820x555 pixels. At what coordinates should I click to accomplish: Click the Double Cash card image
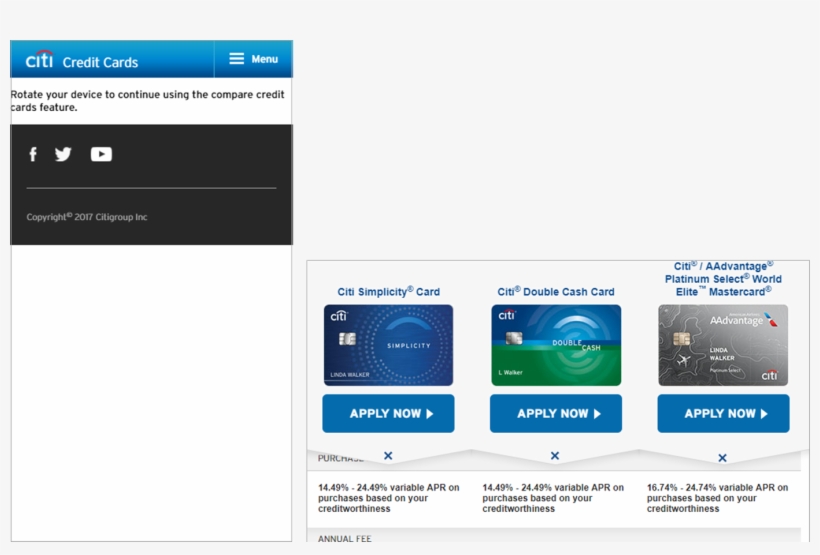pyautogui.click(x=556, y=345)
